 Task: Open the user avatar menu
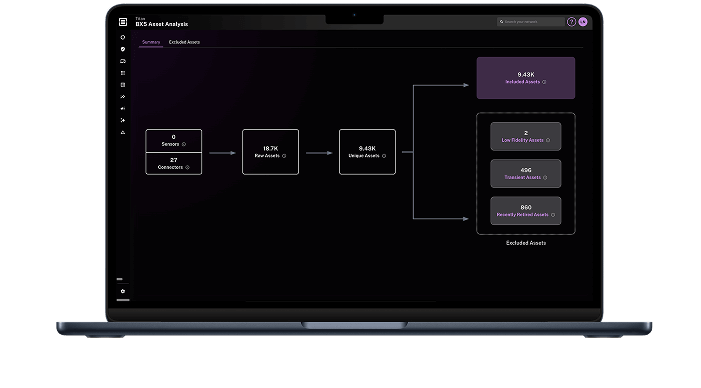583,22
